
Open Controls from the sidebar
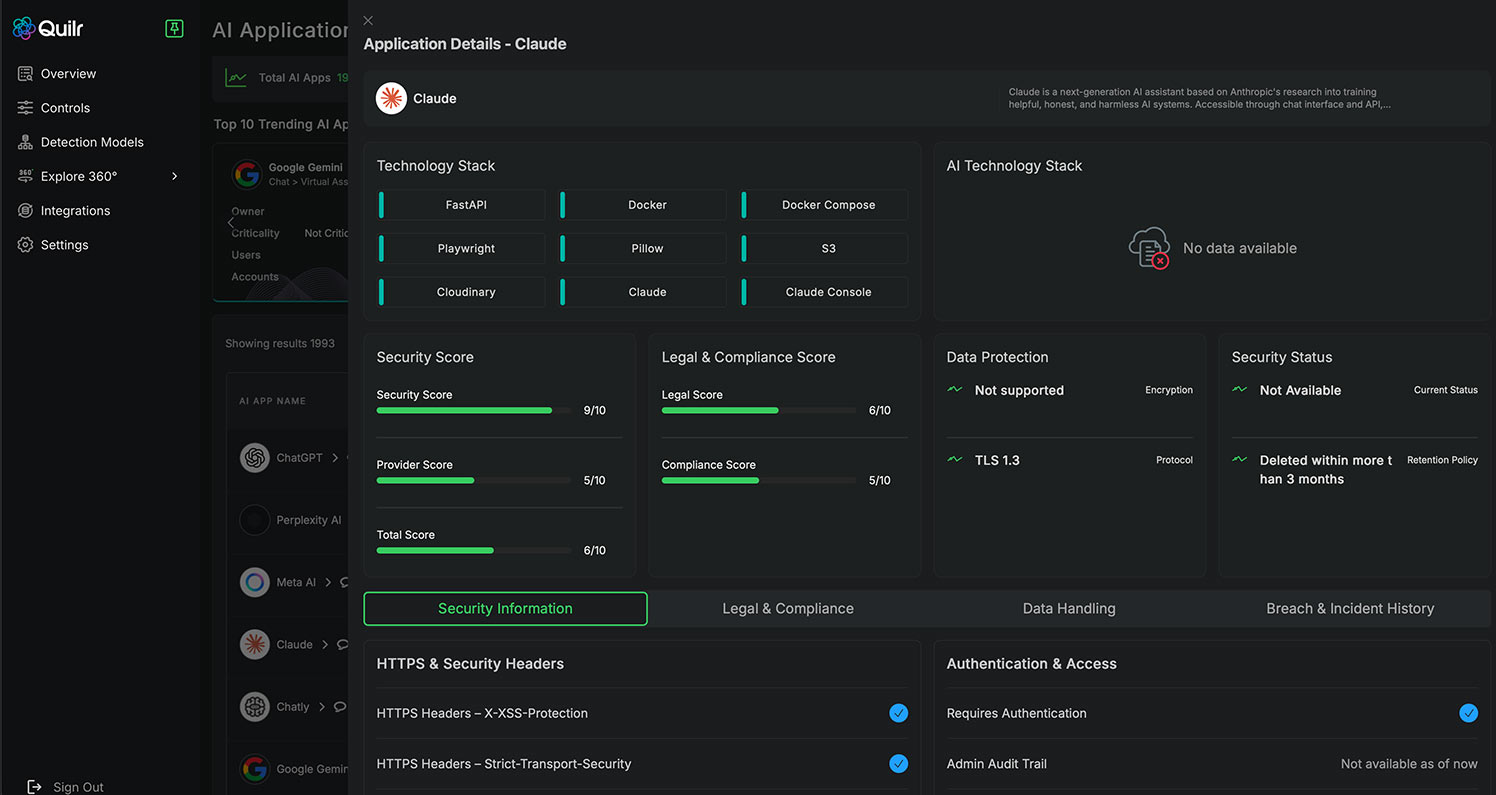(65, 108)
